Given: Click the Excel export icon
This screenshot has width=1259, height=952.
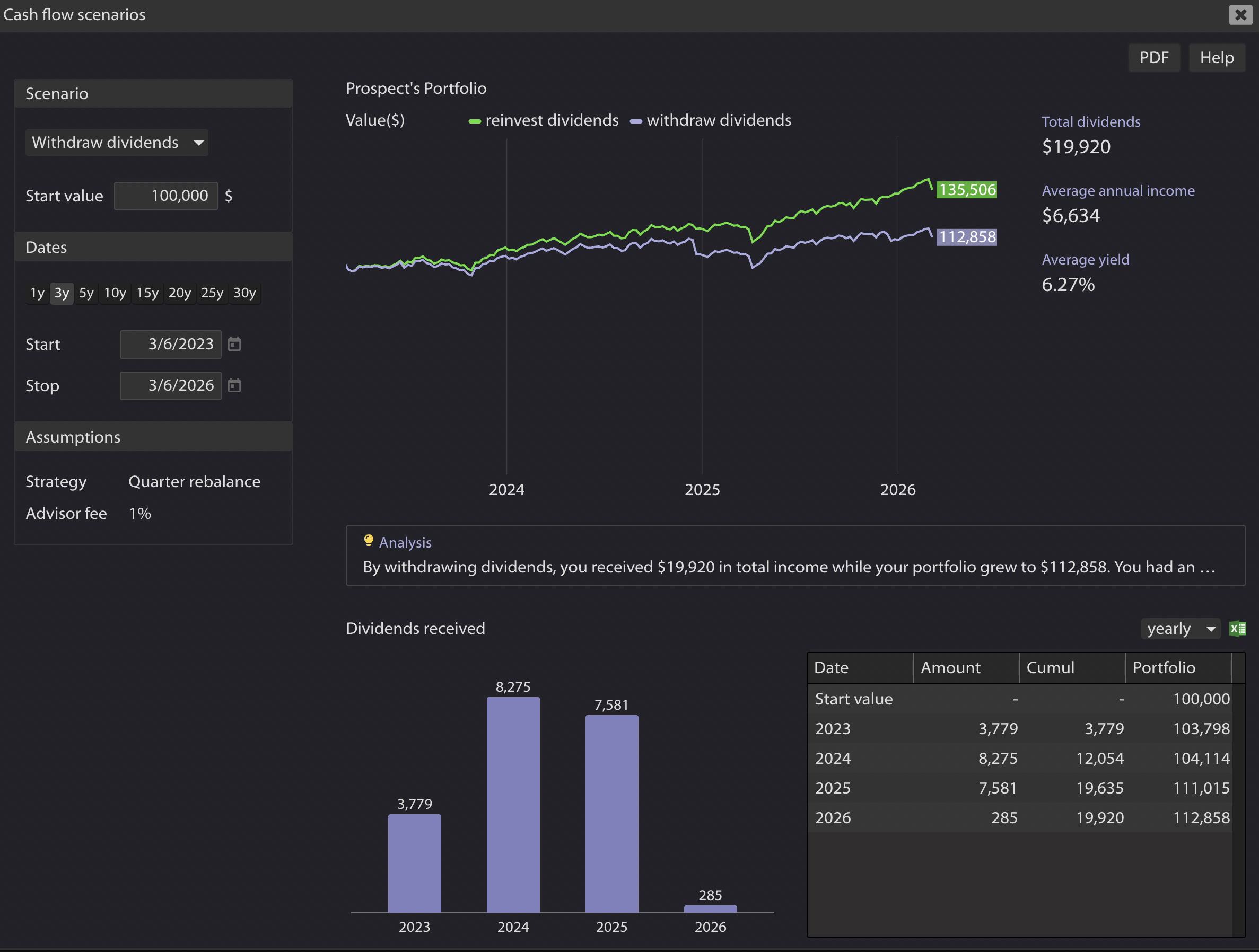Looking at the screenshot, I should pyautogui.click(x=1237, y=629).
